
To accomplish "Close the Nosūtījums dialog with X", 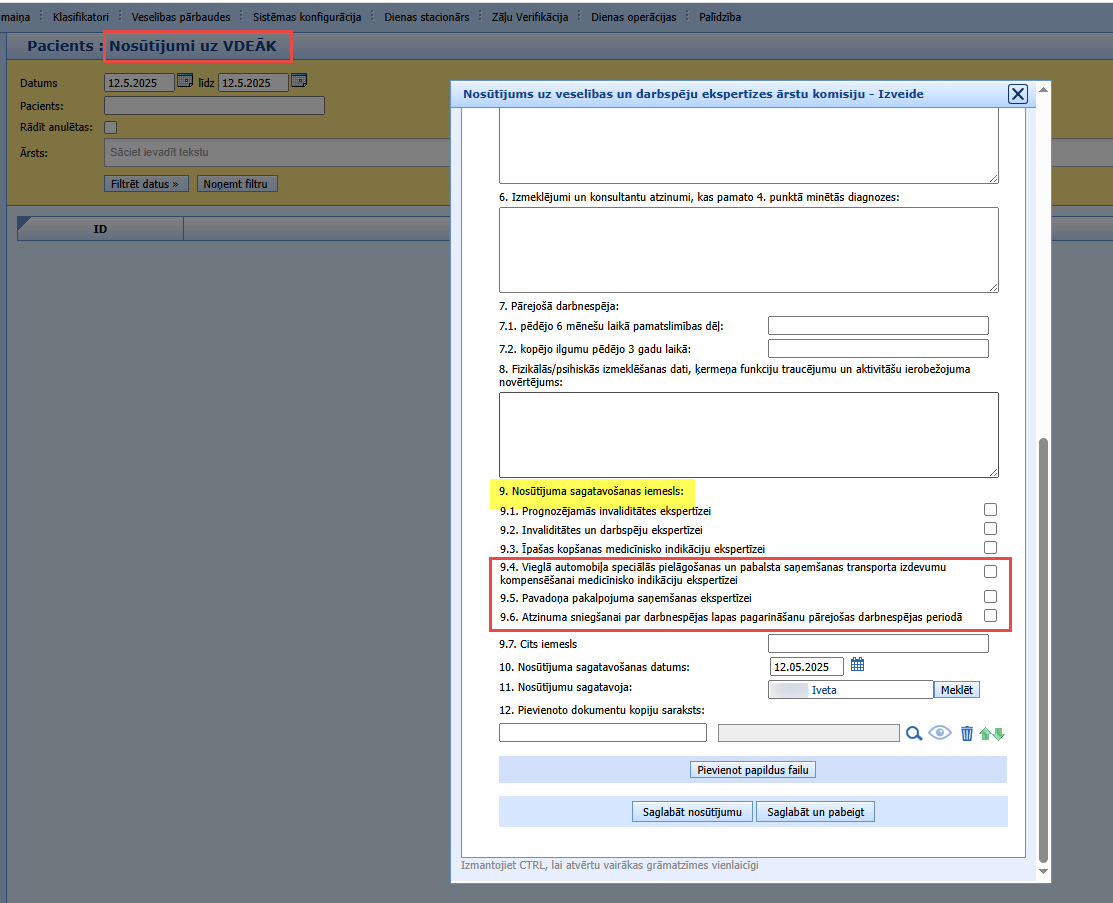I will point(1018,94).
